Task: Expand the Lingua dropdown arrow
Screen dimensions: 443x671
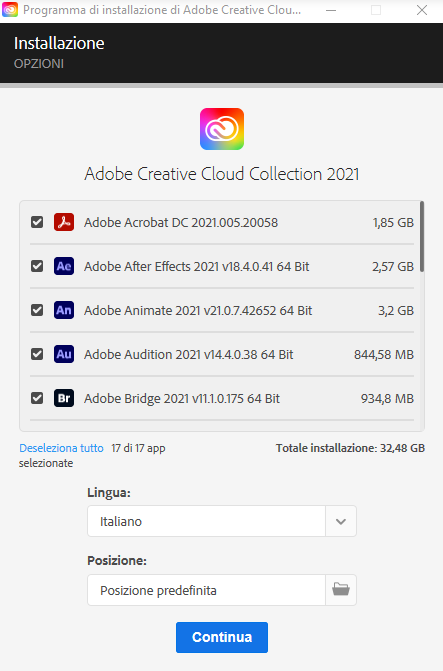Action: (341, 521)
